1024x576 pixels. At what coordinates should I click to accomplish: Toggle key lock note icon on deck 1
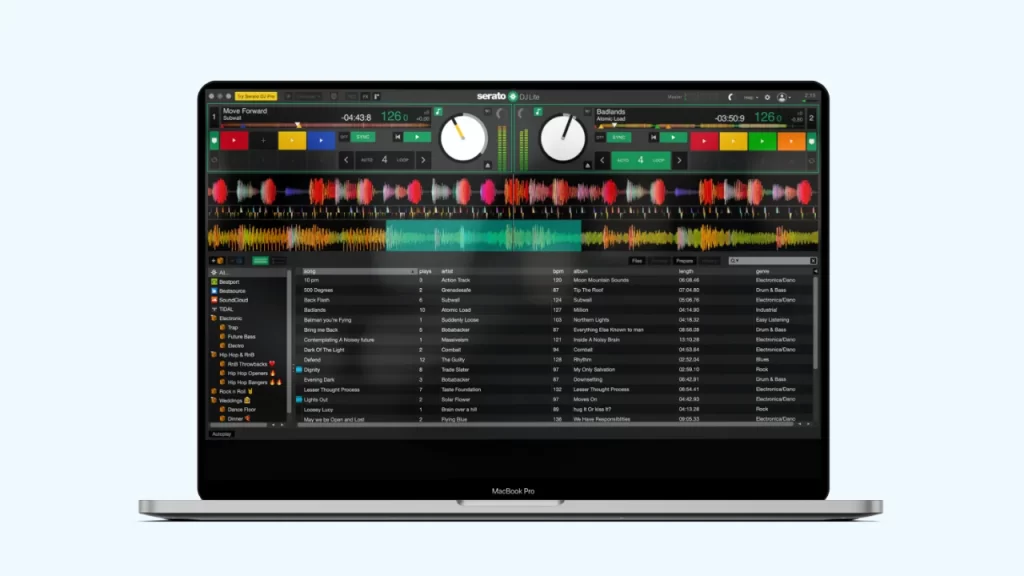click(x=438, y=112)
